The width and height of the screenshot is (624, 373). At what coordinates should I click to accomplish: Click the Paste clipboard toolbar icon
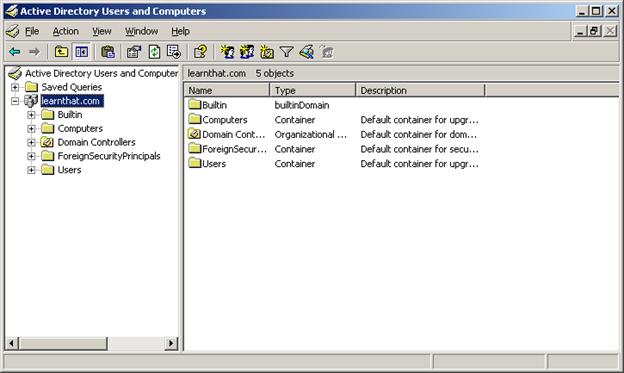107,52
